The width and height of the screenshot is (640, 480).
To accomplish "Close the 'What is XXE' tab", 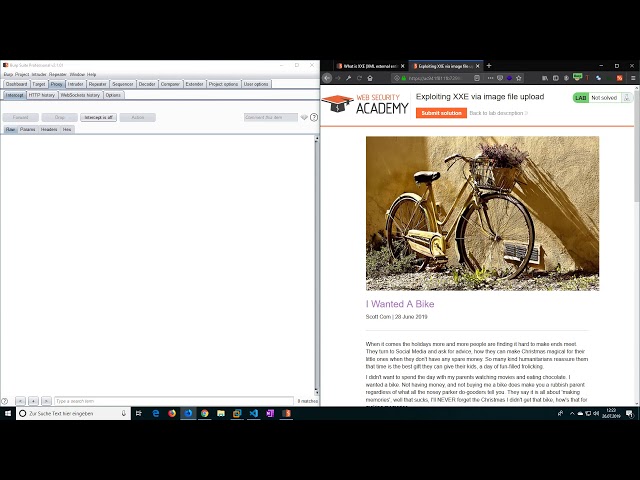I will pos(402,66).
